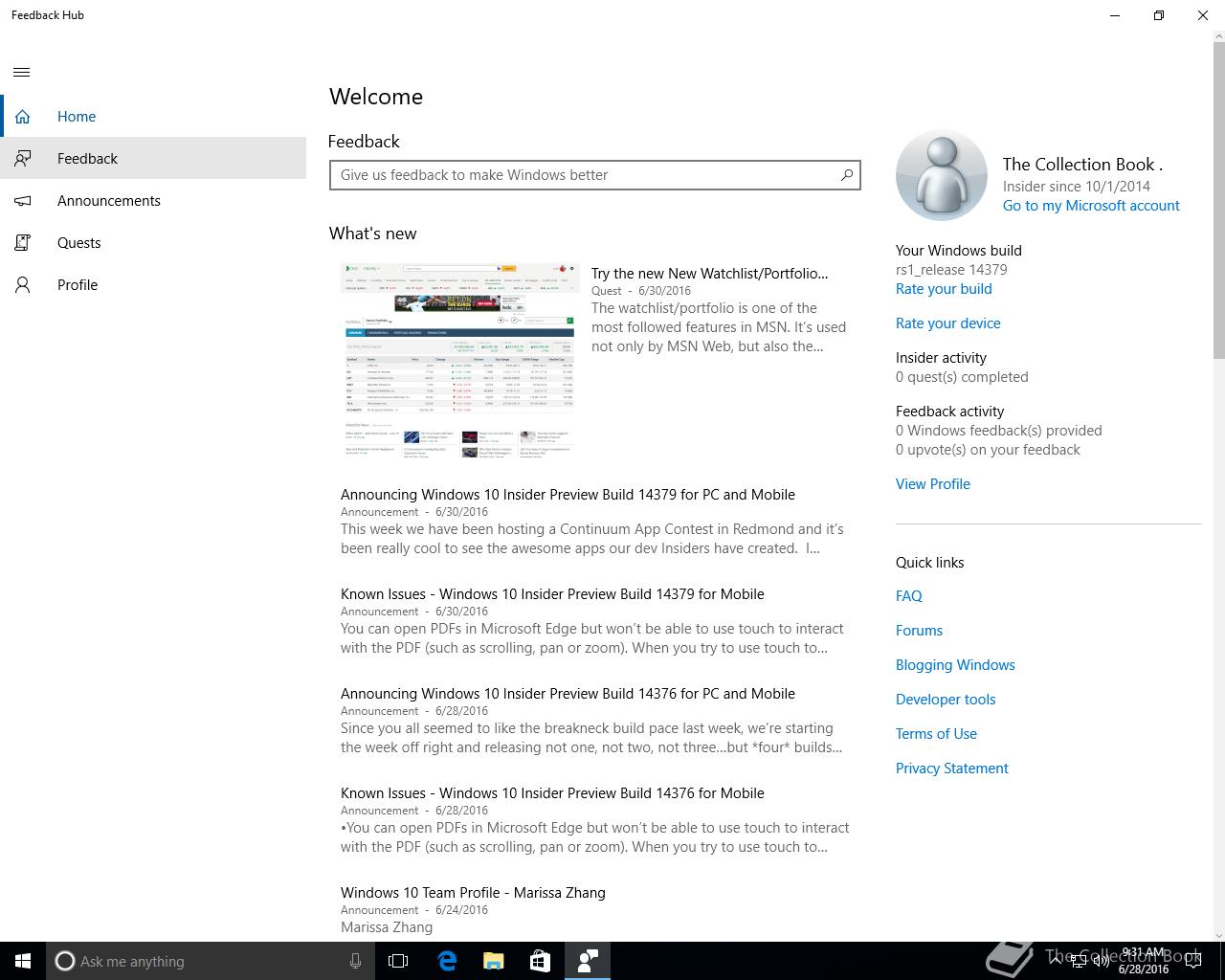Open the hamburger navigation menu
Screen dimensions: 1225x980
[x=22, y=73]
